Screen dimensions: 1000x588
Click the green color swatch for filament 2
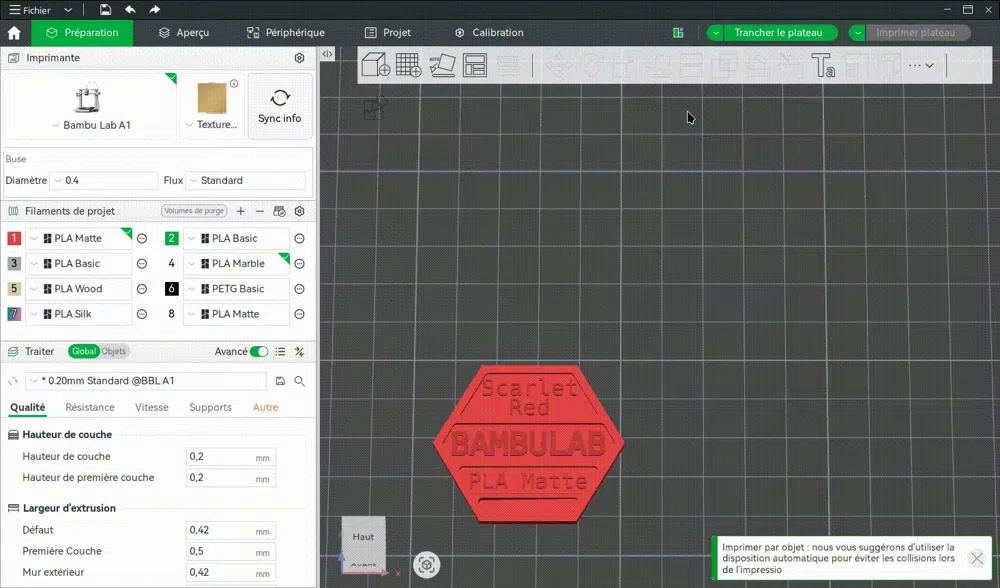tap(172, 239)
